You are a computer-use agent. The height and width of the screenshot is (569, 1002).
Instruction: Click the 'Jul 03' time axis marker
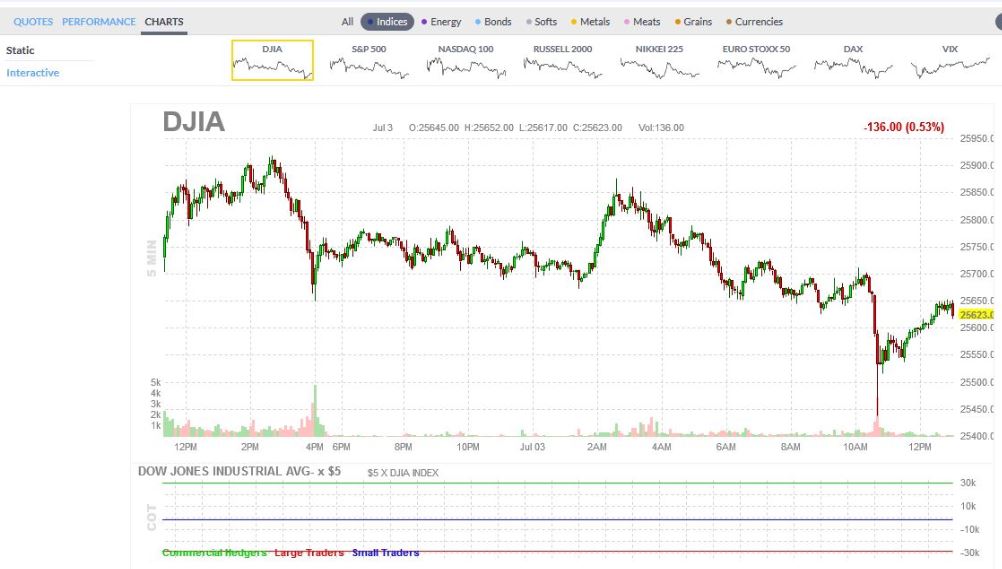tap(532, 447)
